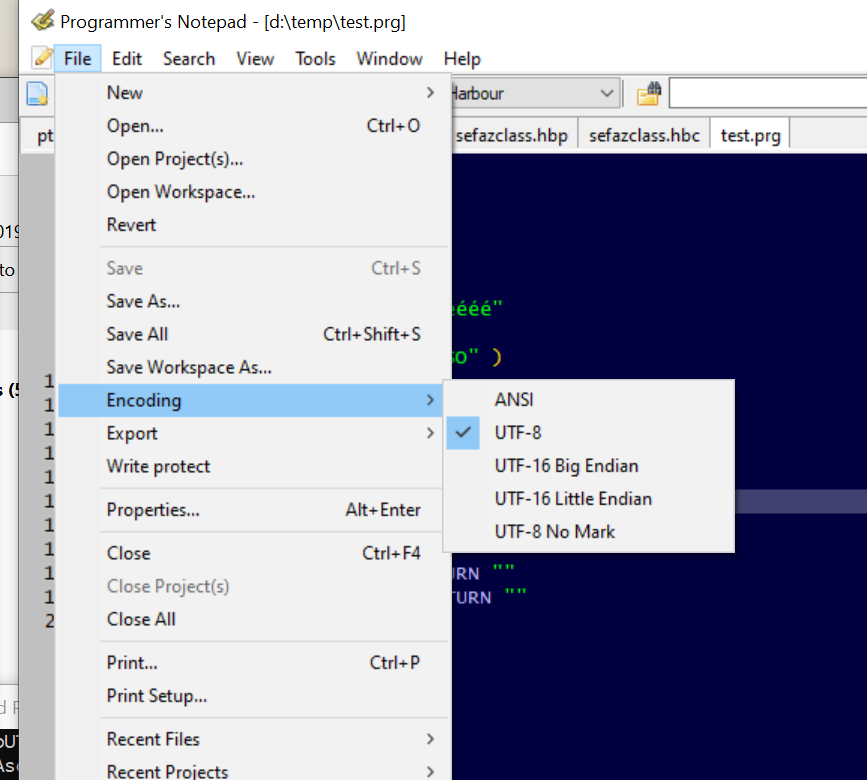The height and width of the screenshot is (780, 867).
Task: Choose UTF-16 Big Endian encoding
Action: tap(589, 465)
